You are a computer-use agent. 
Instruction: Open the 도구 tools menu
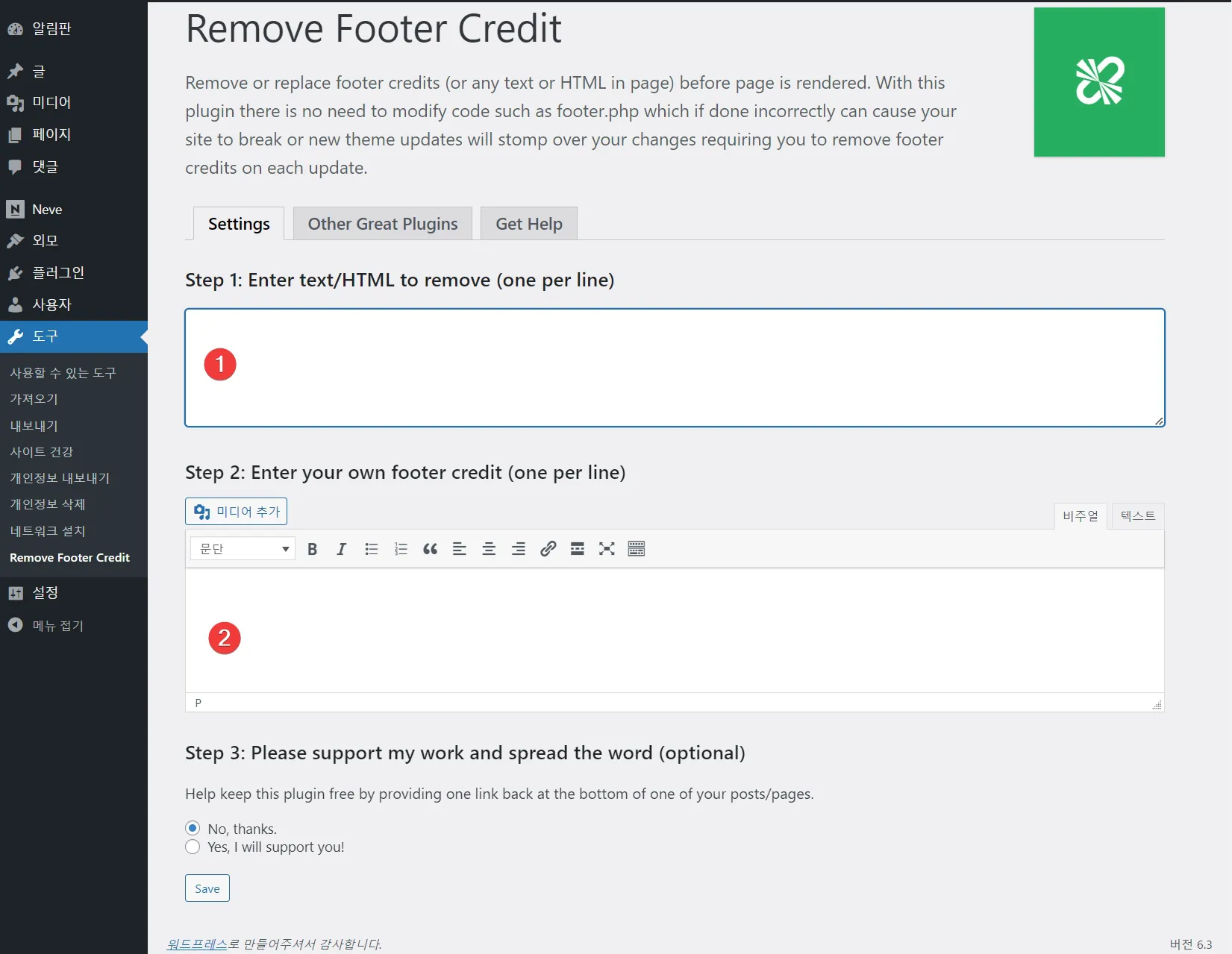(74, 336)
